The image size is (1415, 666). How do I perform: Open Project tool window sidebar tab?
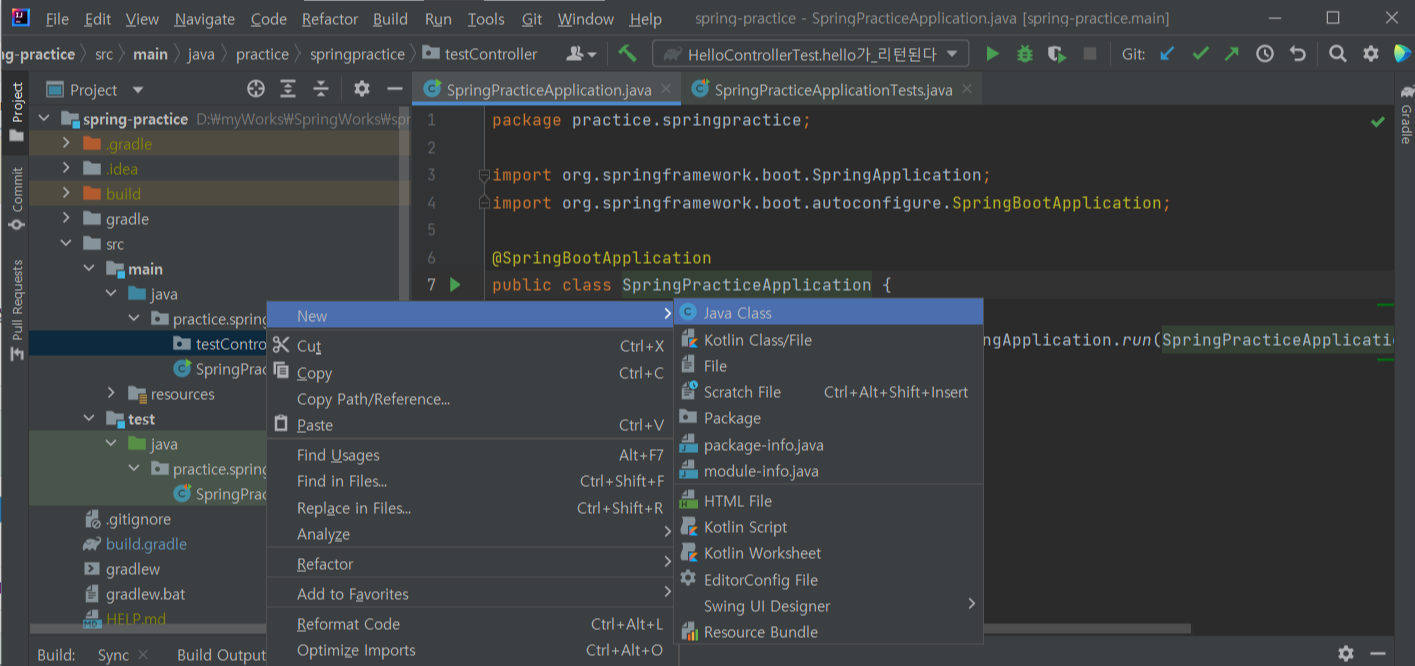click(x=16, y=112)
